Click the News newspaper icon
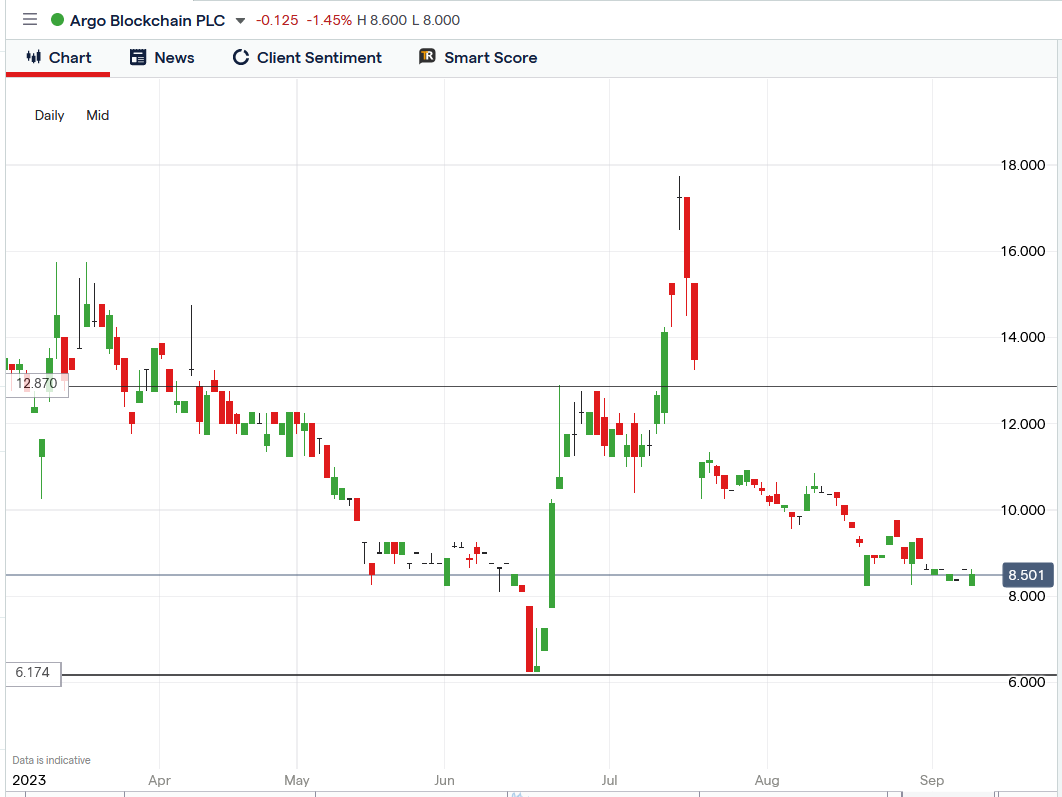 point(137,58)
